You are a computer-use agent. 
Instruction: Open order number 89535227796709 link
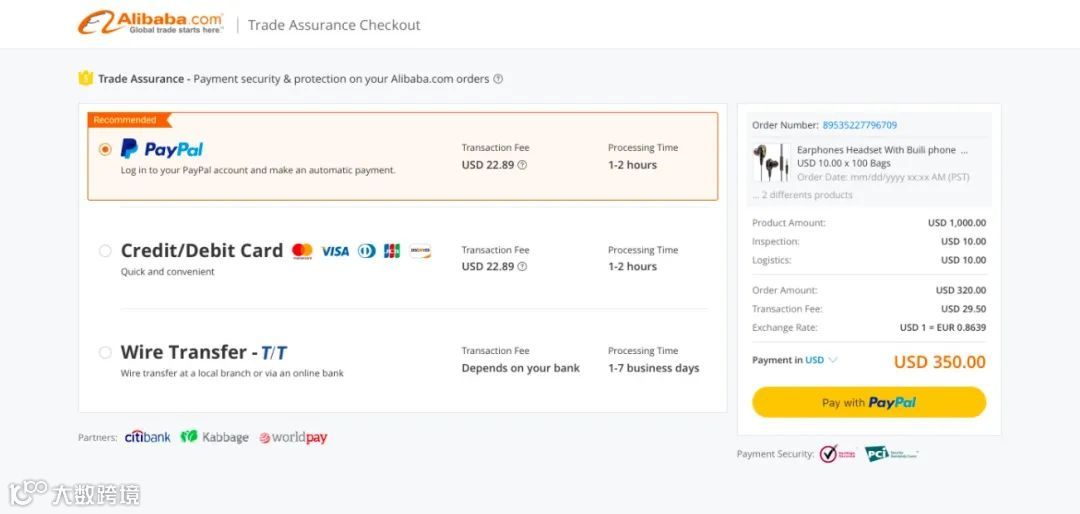click(x=859, y=125)
